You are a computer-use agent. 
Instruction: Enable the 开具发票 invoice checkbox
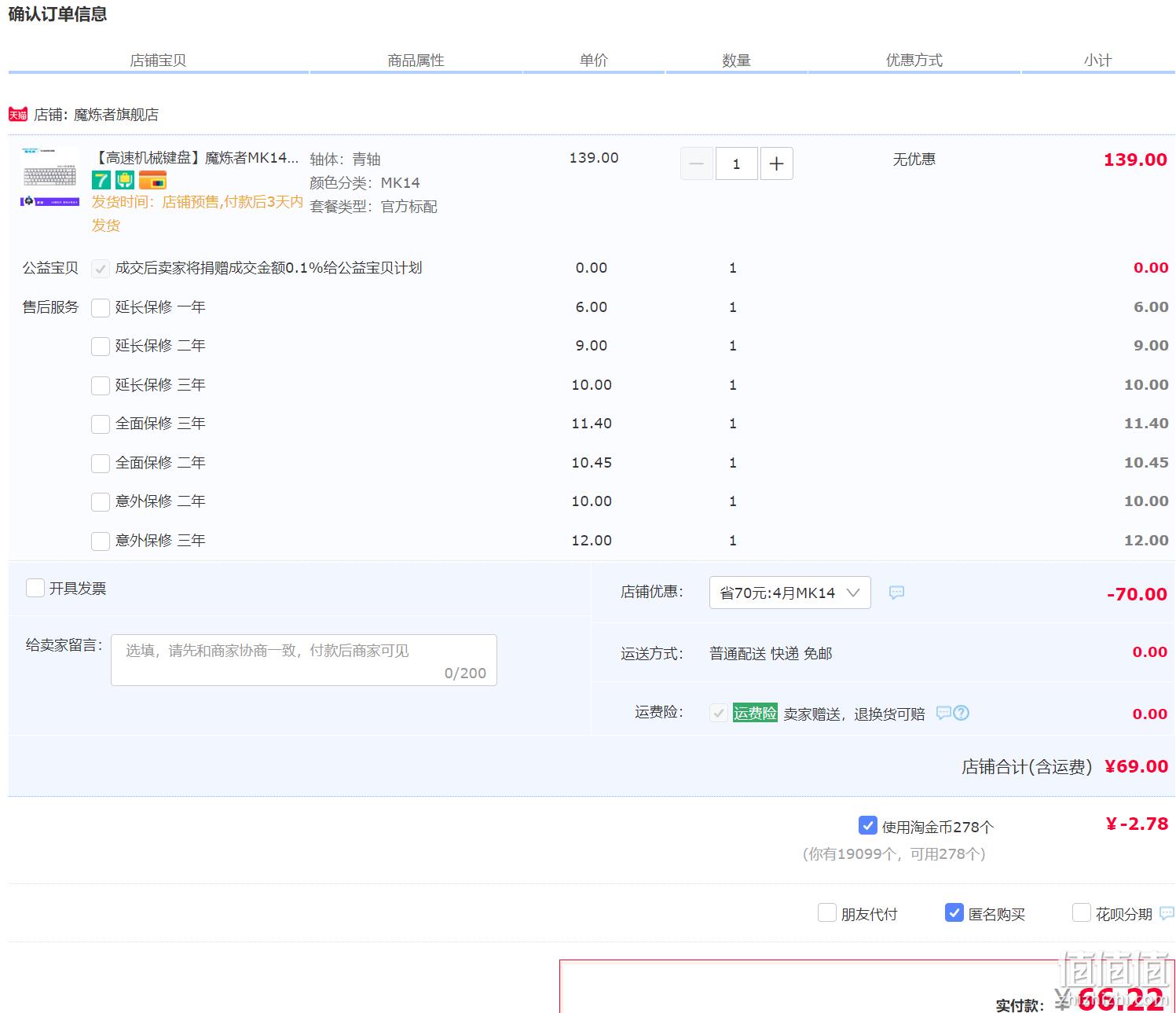coord(35,588)
